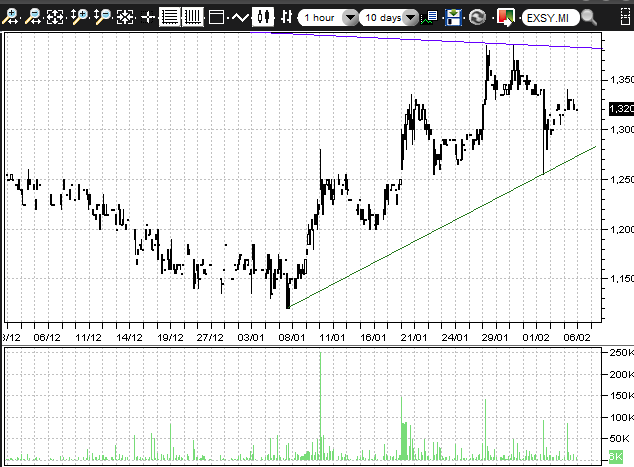Click the tallest volume spike near 11/01
The width and height of the screenshot is (634, 467).
click(x=321, y=404)
